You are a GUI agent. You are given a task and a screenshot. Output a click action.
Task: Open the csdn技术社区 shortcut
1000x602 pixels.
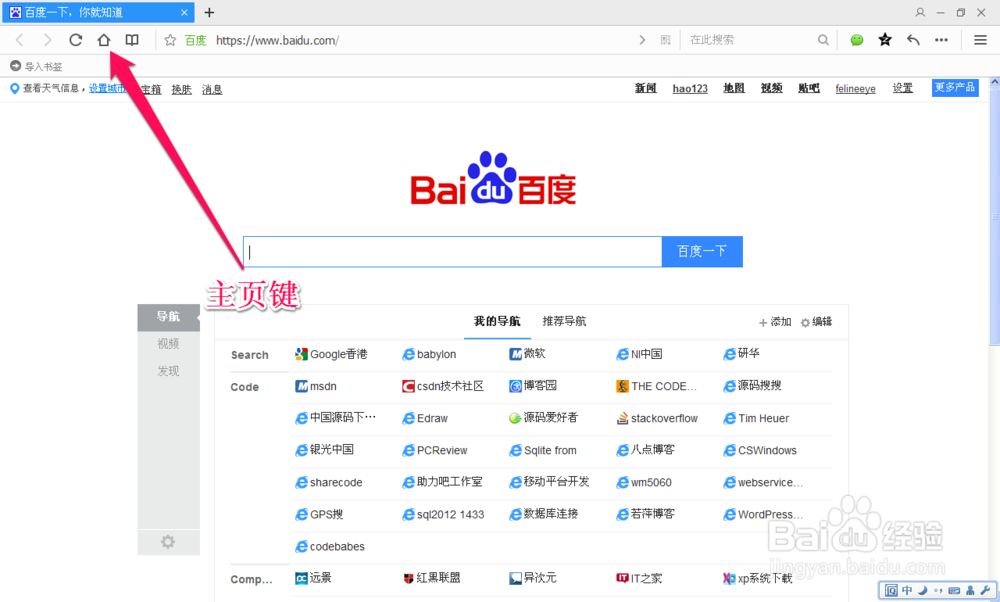pyautogui.click(x=443, y=386)
